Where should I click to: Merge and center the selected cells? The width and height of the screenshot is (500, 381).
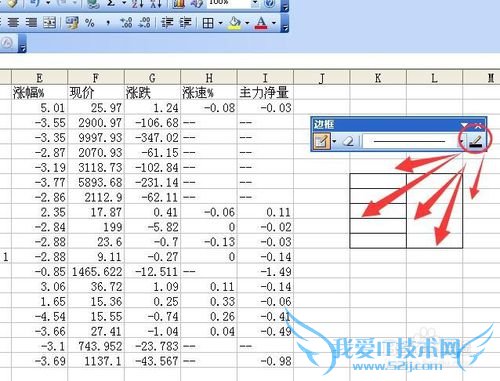click(x=49, y=23)
